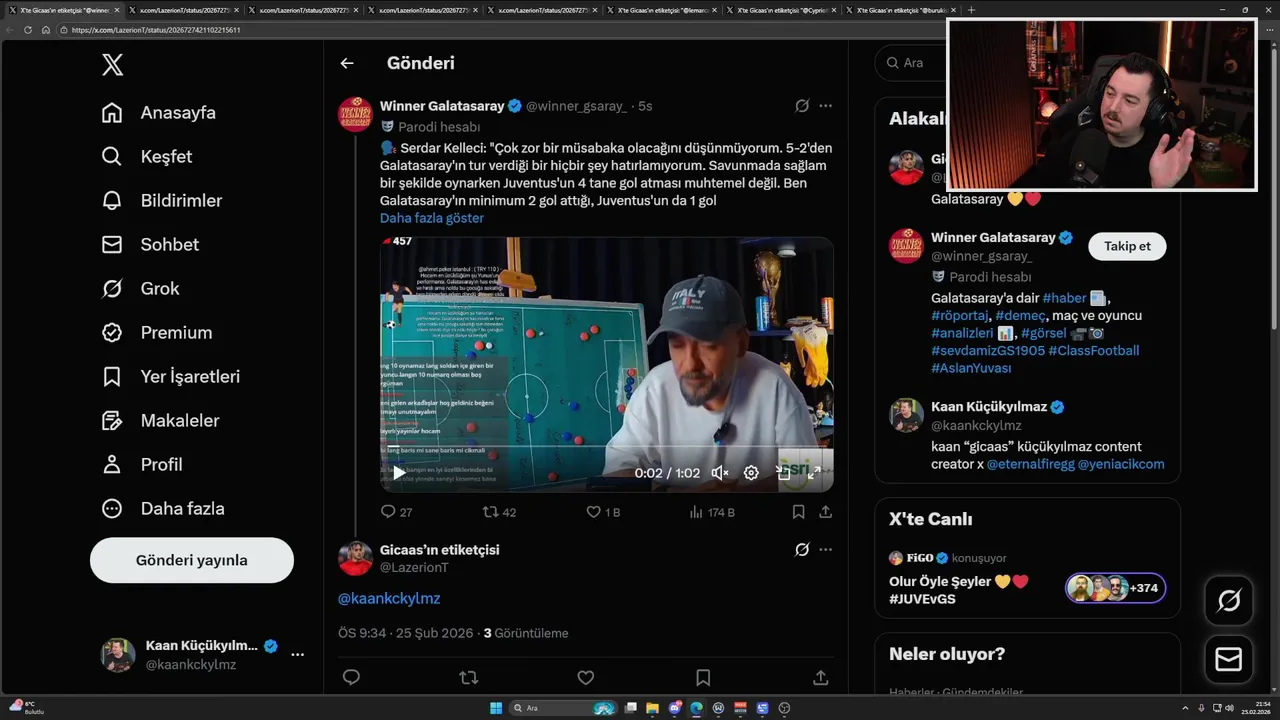Open more options on Winner Galatasaray post
This screenshot has width=1280, height=720.
pyautogui.click(x=825, y=106)
